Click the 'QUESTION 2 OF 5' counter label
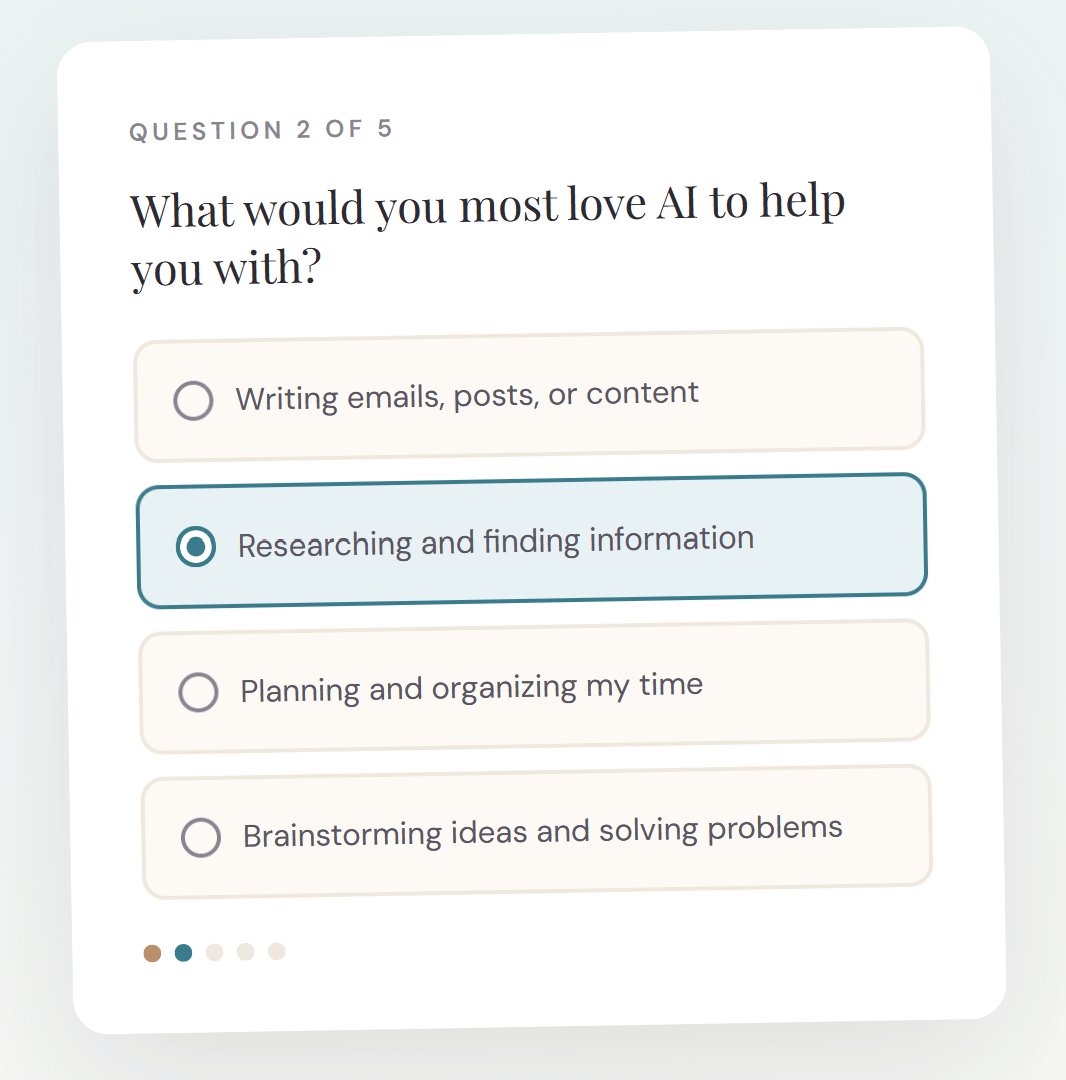This screenshot has height=1080, width=1066. 261,130
